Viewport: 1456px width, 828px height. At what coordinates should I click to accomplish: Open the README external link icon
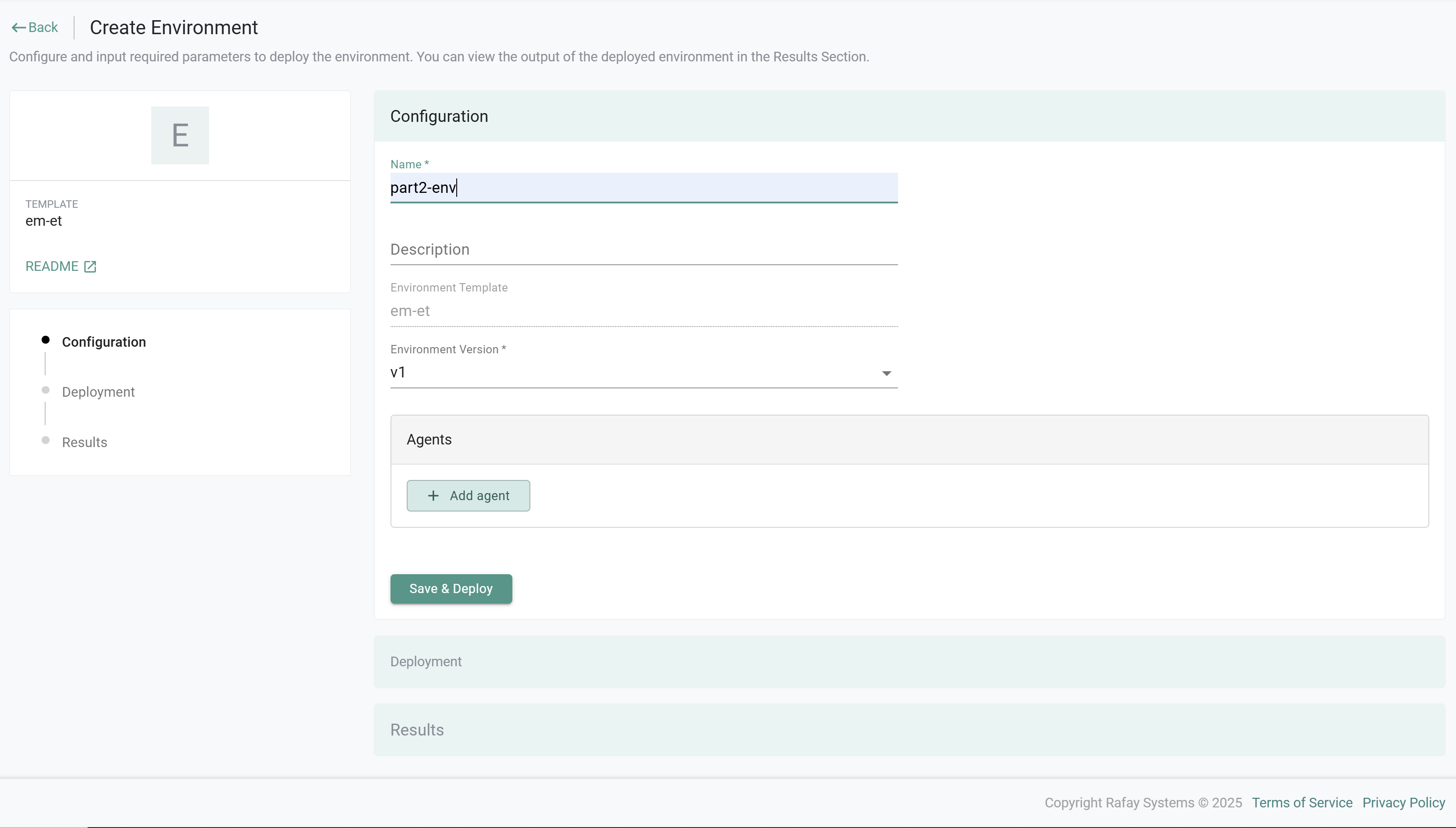(90, 267)
